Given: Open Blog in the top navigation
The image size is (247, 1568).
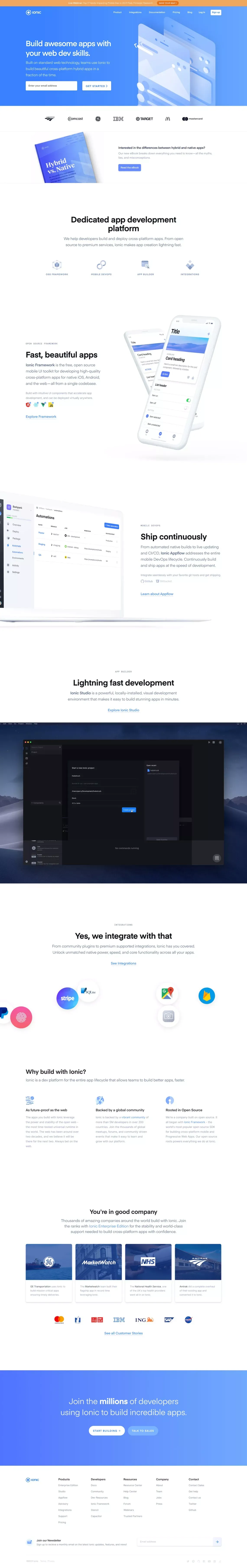Looking at the screenshot, I should pyautogui.click(x=190, y=12).
